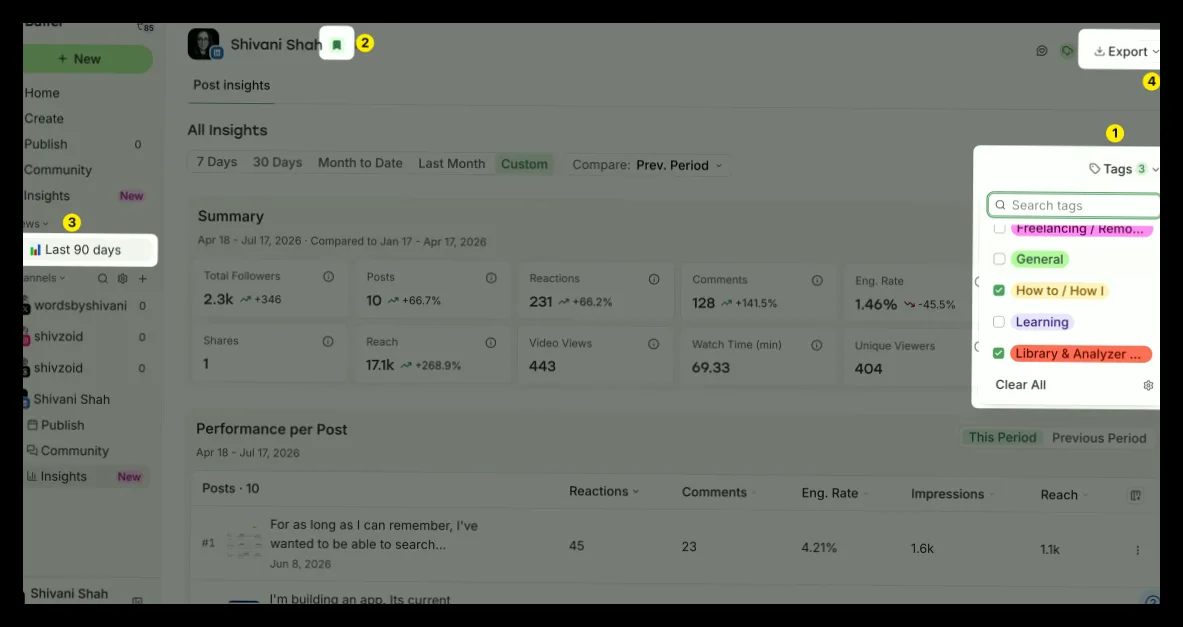Click info icon on Reactions card

coord(654,279)
